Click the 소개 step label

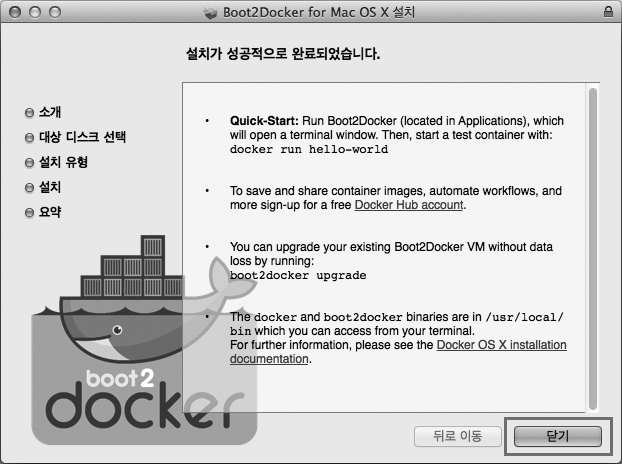point(50,112)
